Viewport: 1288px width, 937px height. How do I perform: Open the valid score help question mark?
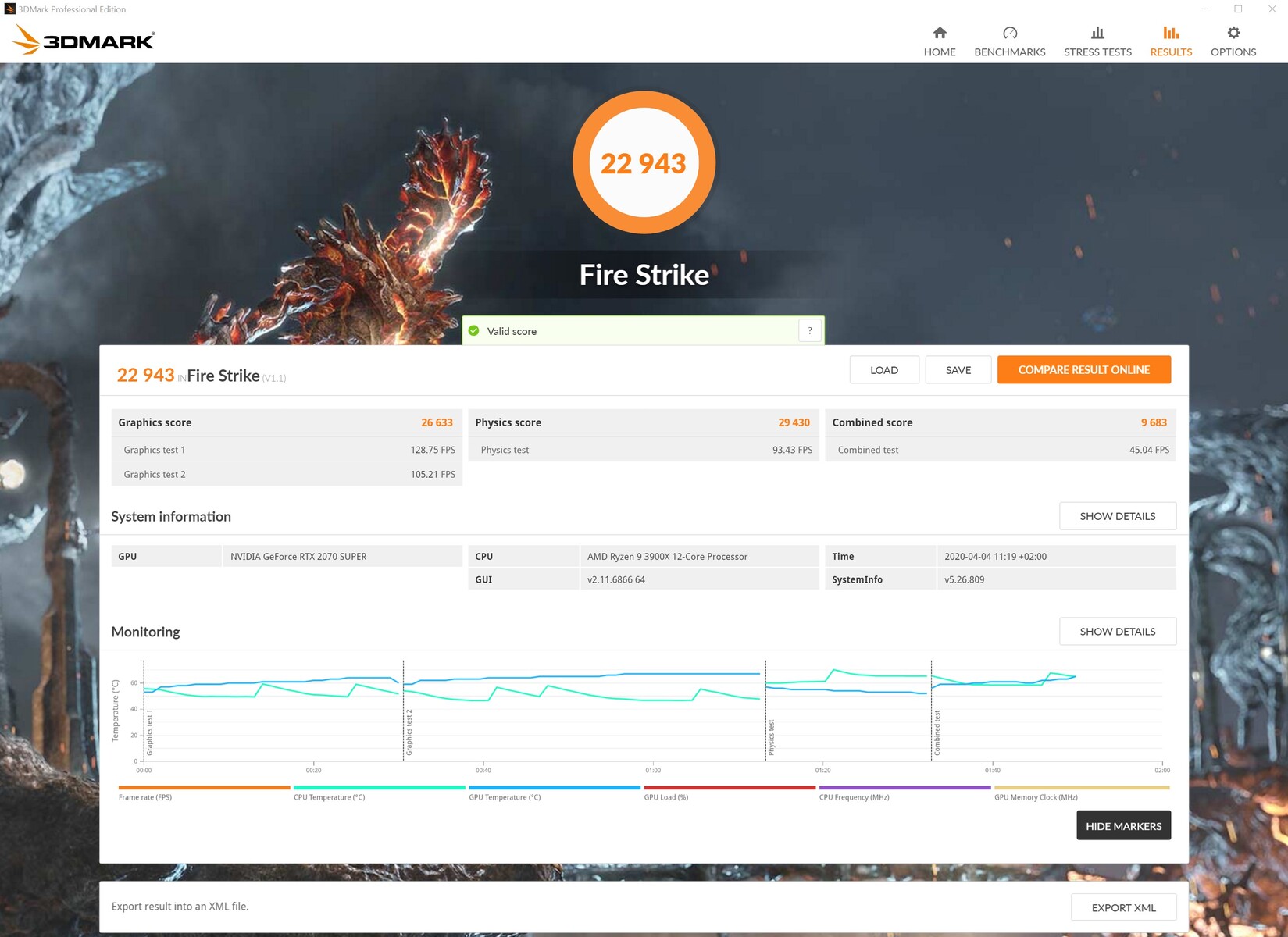pos(810,330)
